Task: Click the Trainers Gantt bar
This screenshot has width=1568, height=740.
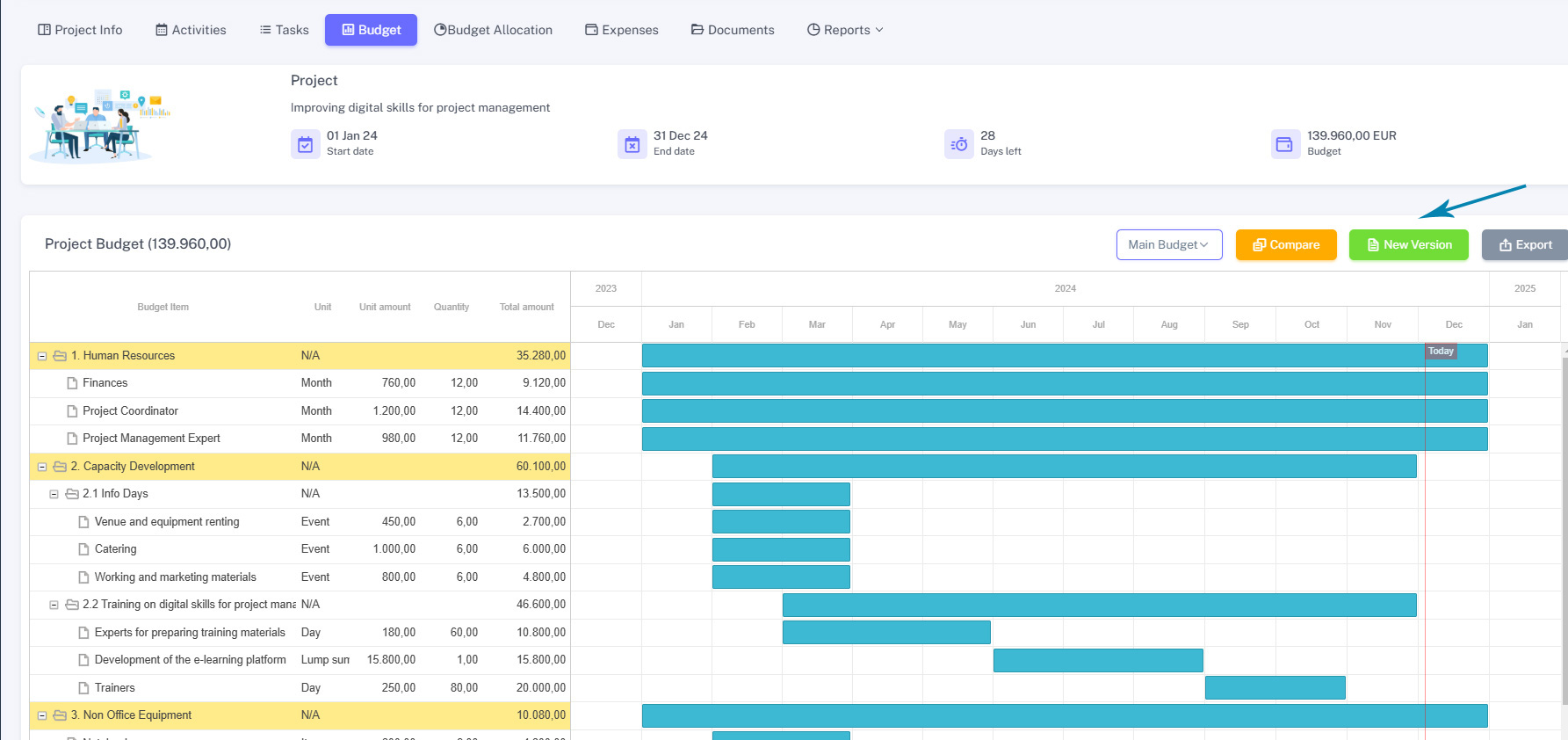Action: coord(1275,688)
